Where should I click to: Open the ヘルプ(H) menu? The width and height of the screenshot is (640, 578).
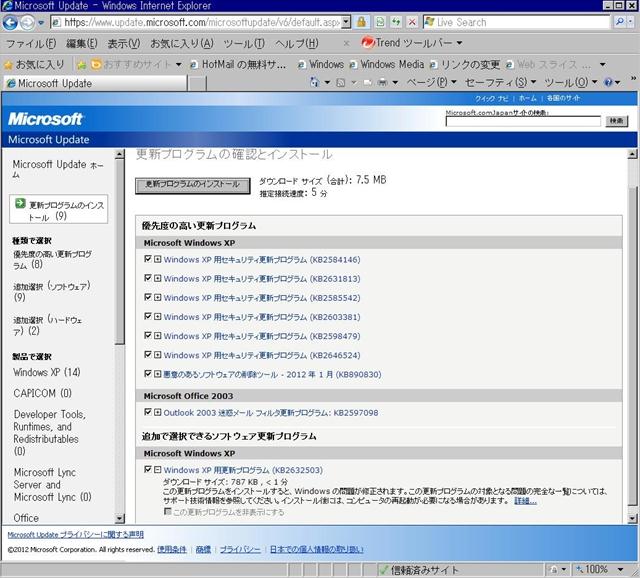(x=296, y=43)
